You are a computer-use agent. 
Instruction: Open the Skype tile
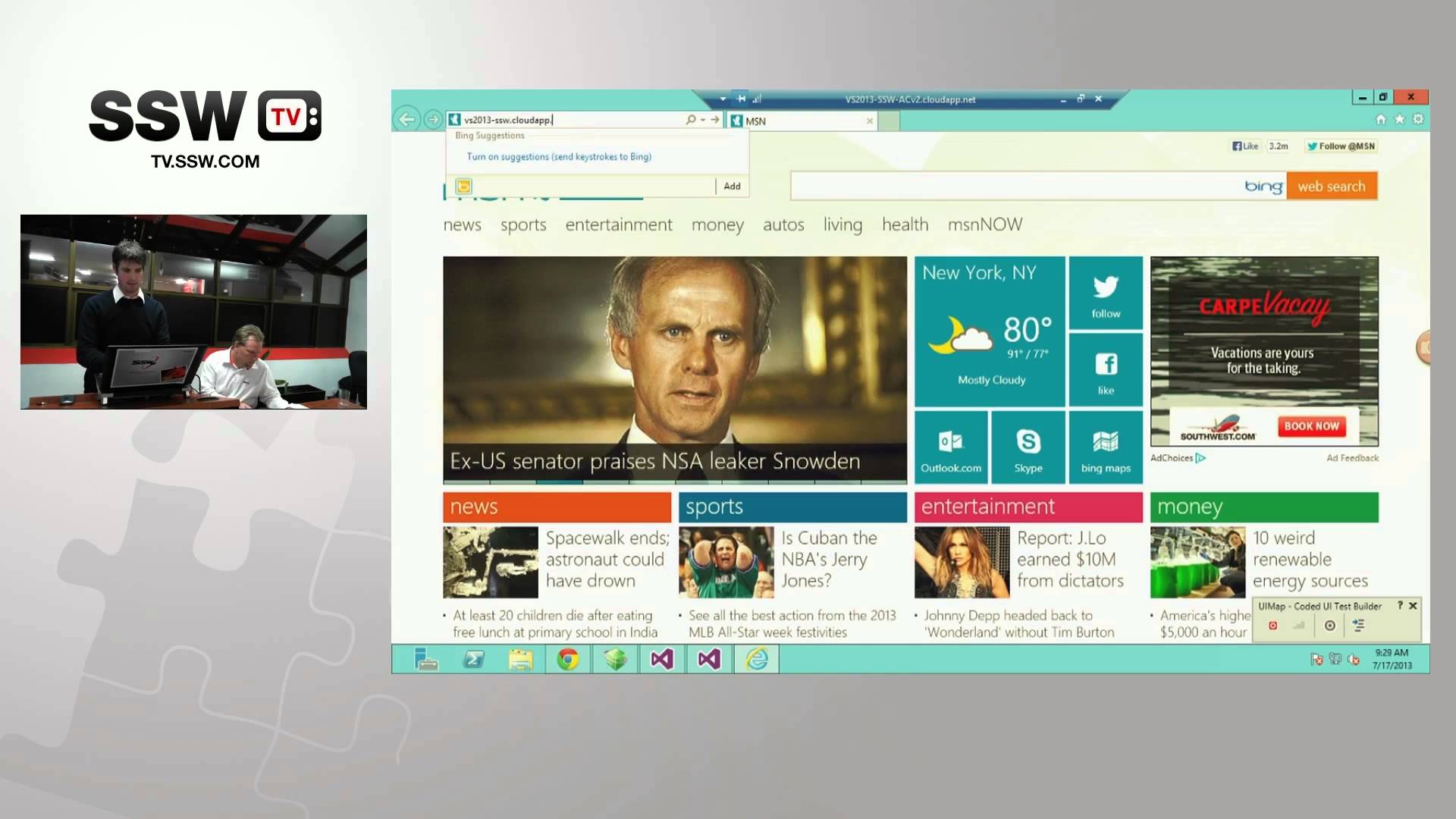click(1028, 447)
